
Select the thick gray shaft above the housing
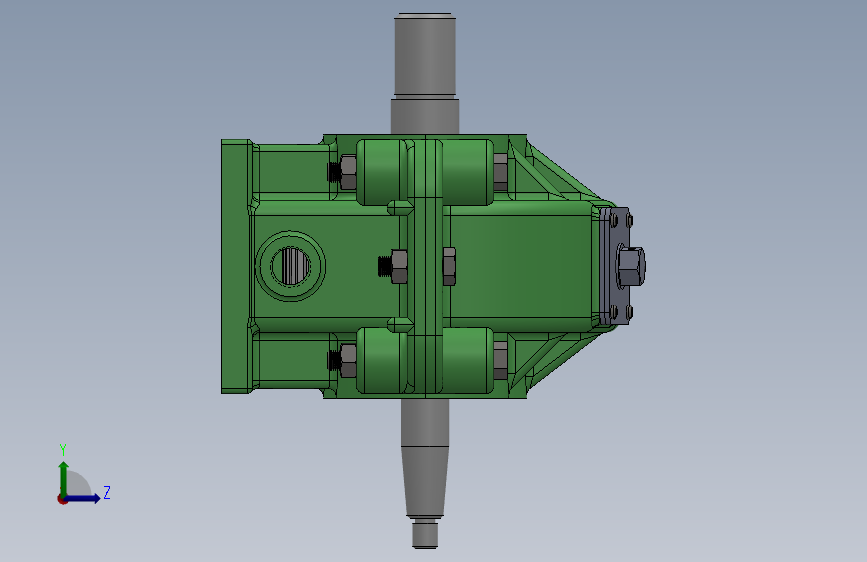[x=425, y=73]
